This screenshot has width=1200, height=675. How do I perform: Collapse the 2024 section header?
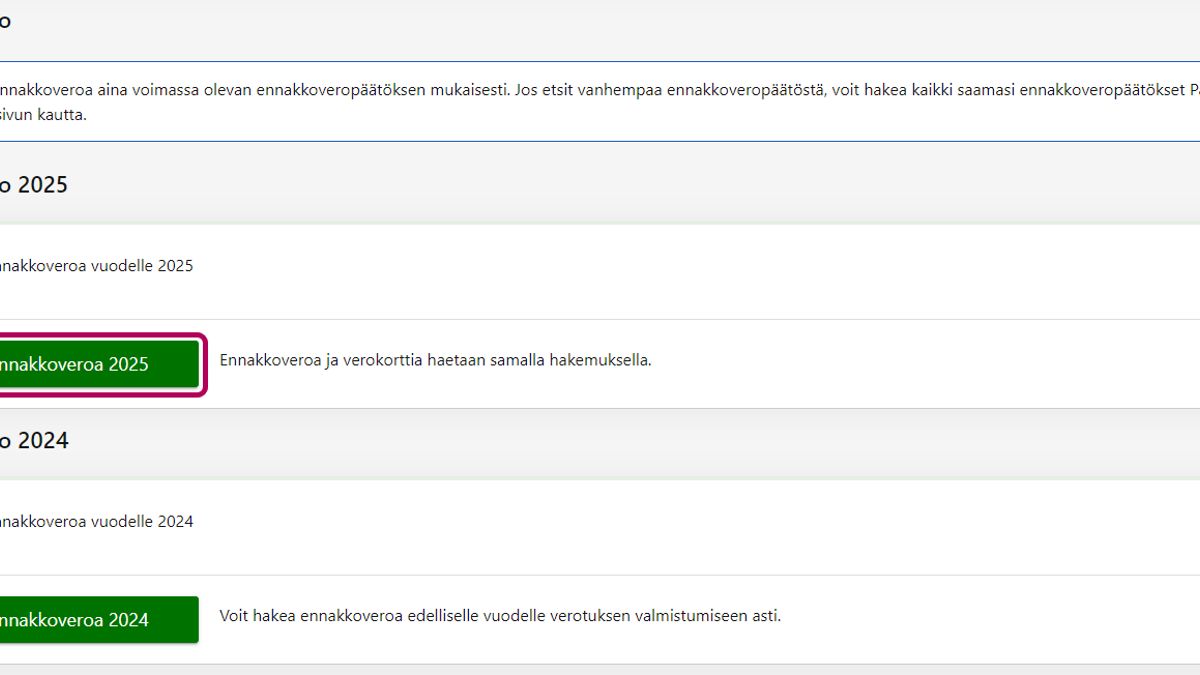(x=600, y=441)
